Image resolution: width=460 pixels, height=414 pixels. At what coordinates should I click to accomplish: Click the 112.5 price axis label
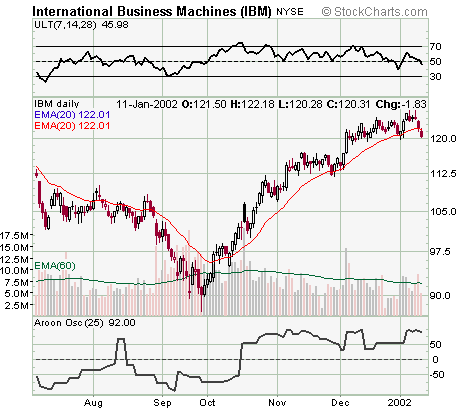click(443, 173)
